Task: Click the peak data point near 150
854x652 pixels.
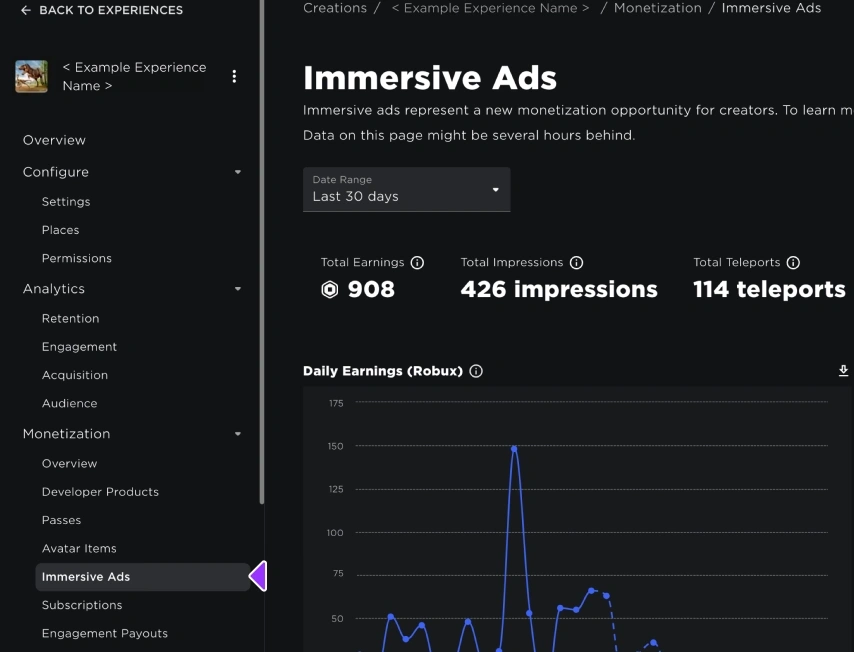Action: pos(514,449)
